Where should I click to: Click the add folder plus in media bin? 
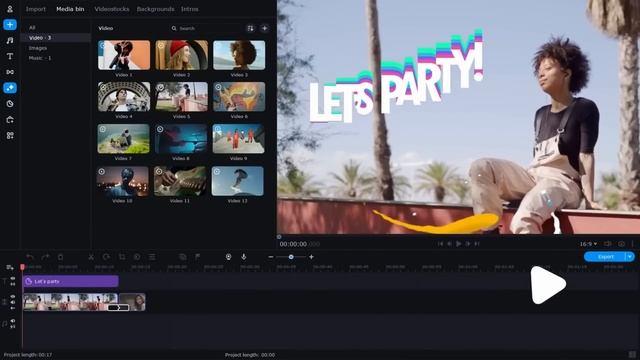pos(264,28)
